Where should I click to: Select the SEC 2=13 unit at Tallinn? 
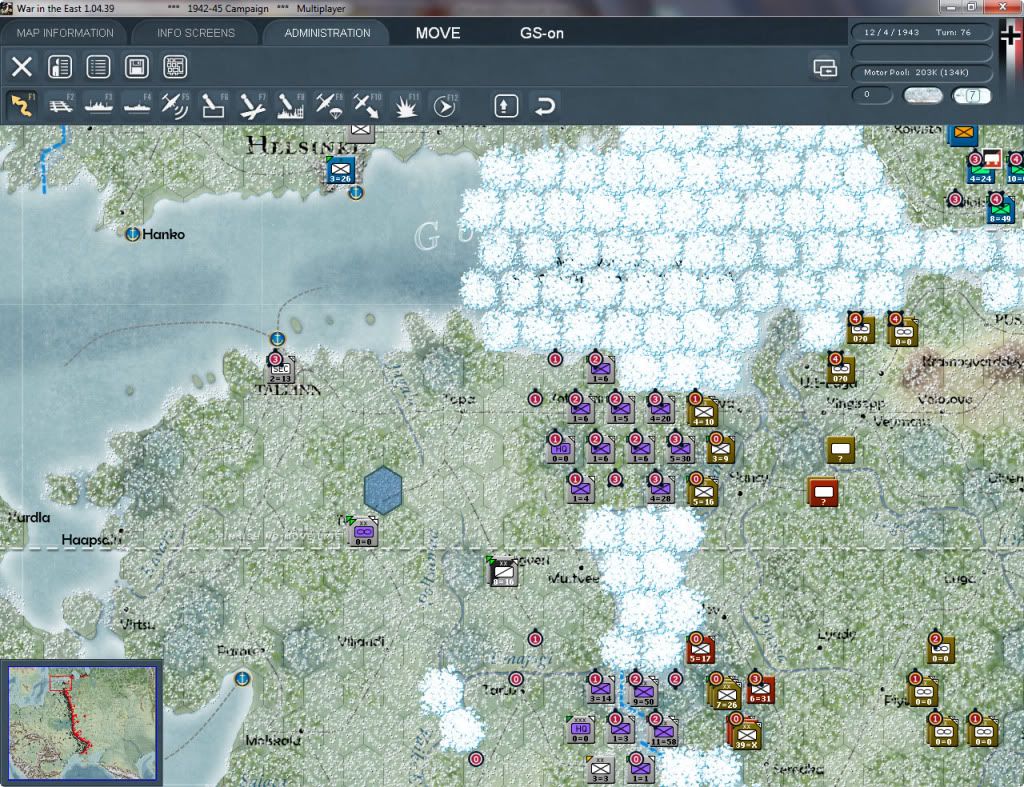pos(281,370)
